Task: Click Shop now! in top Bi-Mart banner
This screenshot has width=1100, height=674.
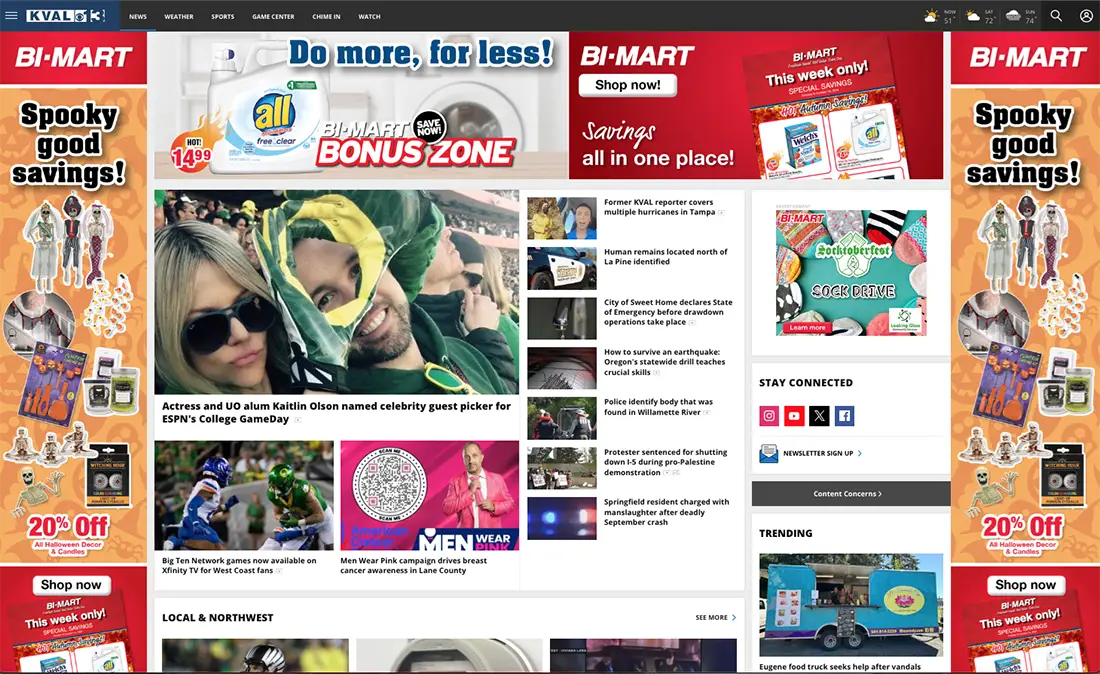Action: click(628, 85)
